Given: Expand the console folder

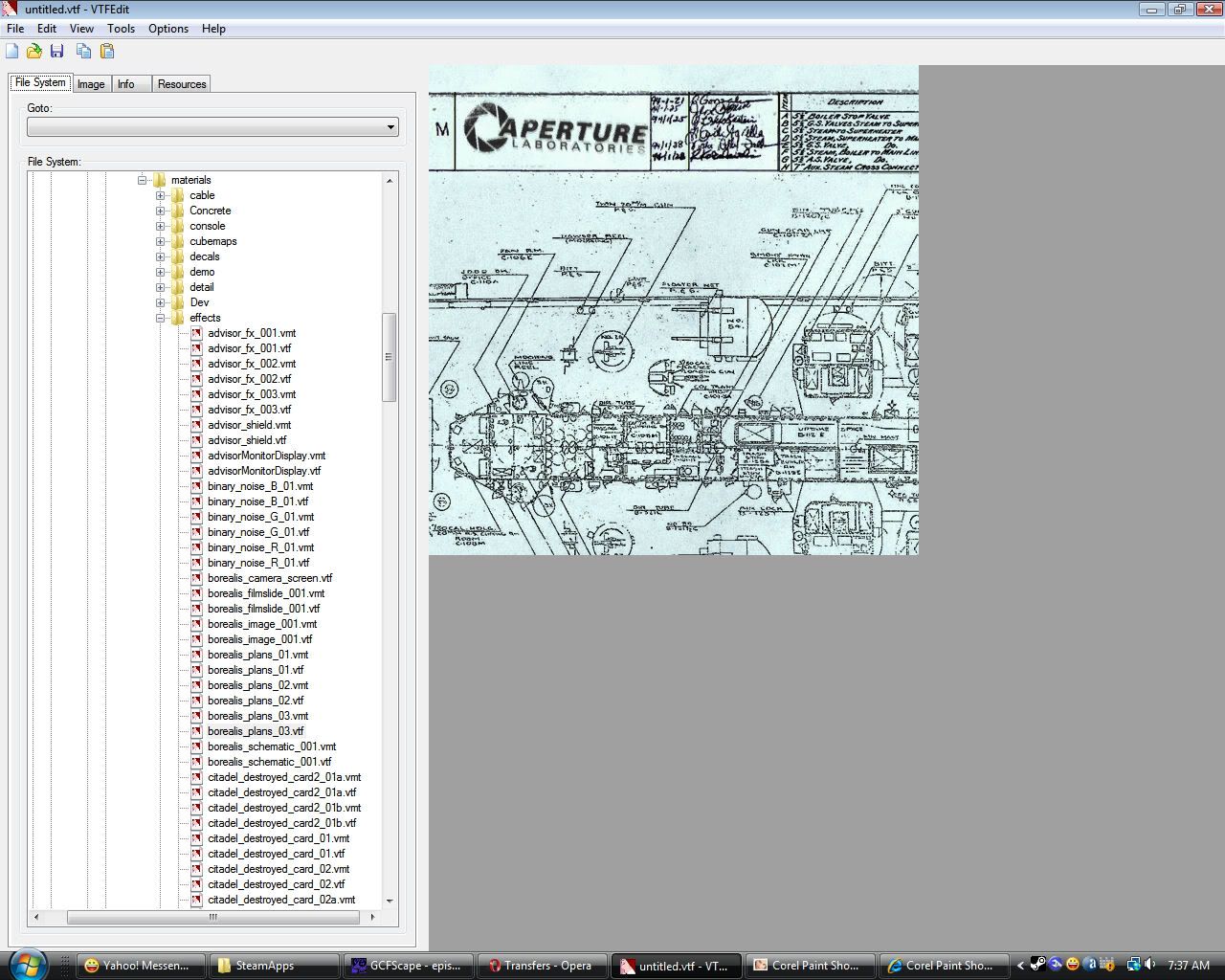Looking at the screenshot, I should [160, 226].
